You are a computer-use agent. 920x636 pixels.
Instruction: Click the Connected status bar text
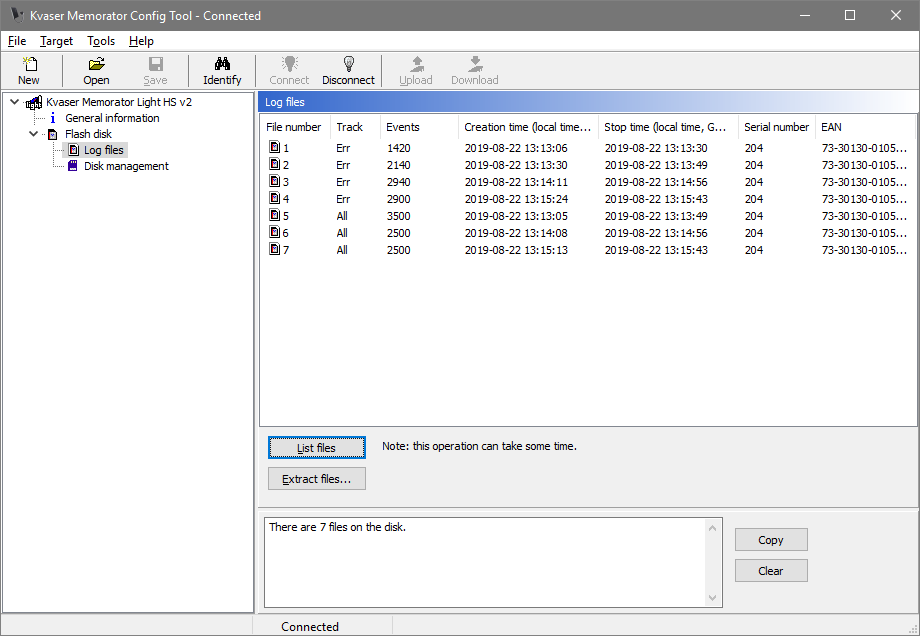click(310, 627)
